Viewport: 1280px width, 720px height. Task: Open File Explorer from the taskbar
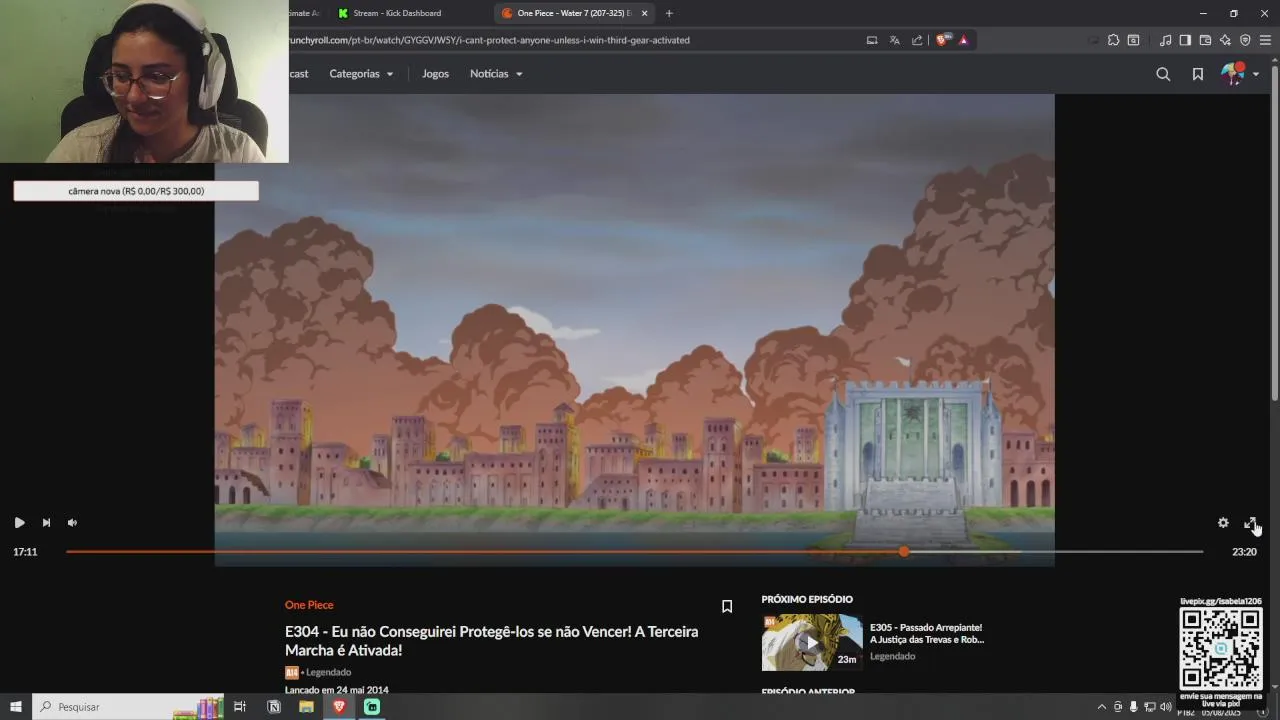(306, 707)
